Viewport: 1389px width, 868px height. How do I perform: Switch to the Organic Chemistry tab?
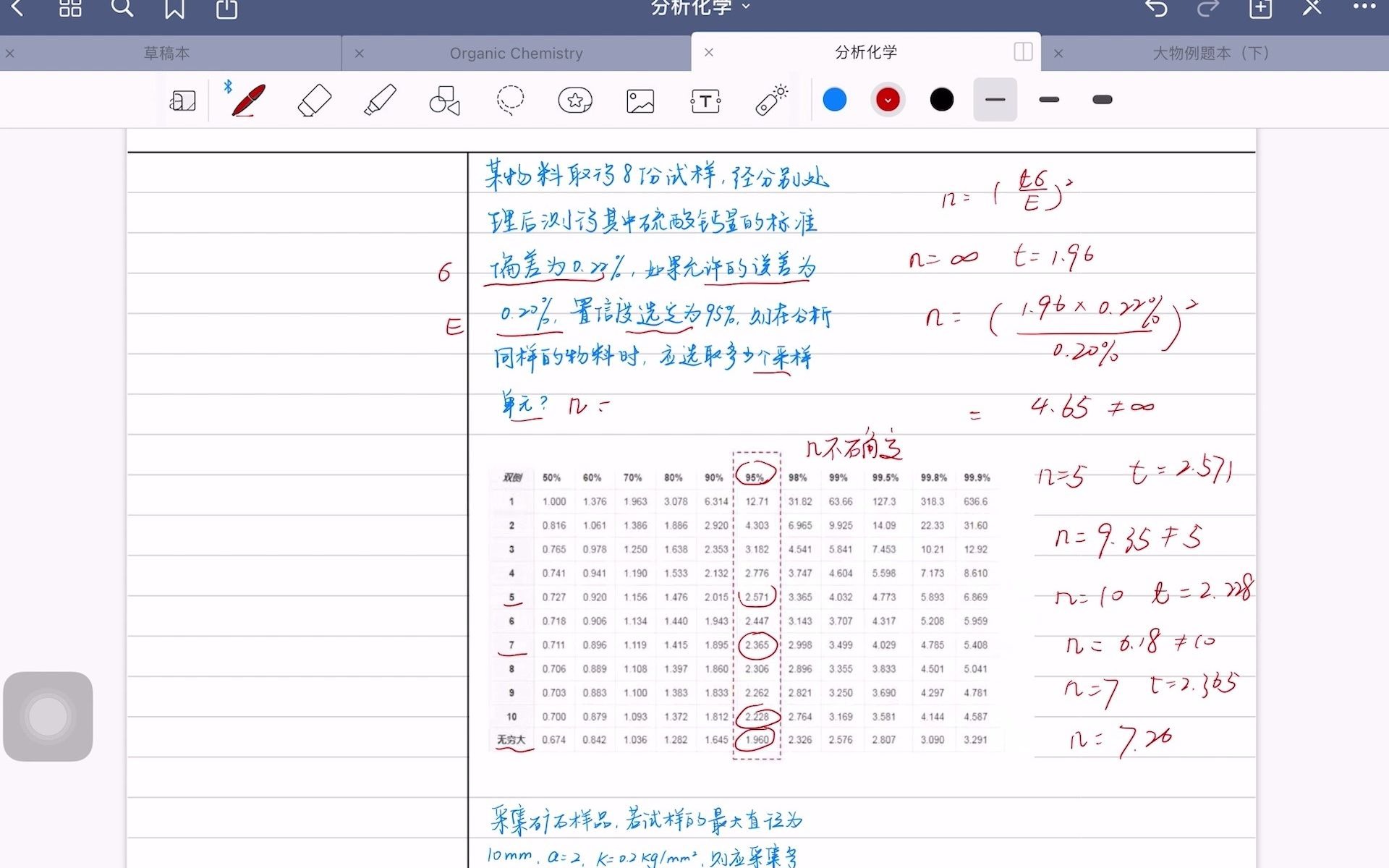pos(516,53)
